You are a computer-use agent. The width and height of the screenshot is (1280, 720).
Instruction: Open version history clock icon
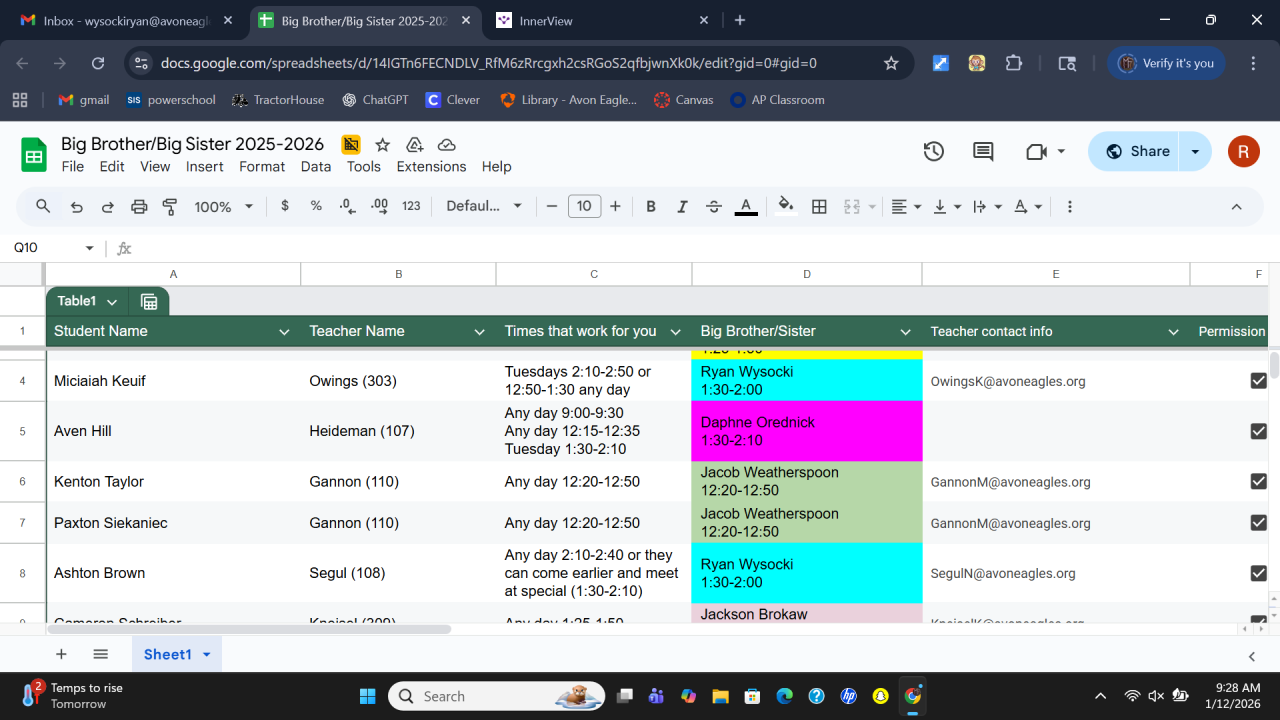point(933,152)
